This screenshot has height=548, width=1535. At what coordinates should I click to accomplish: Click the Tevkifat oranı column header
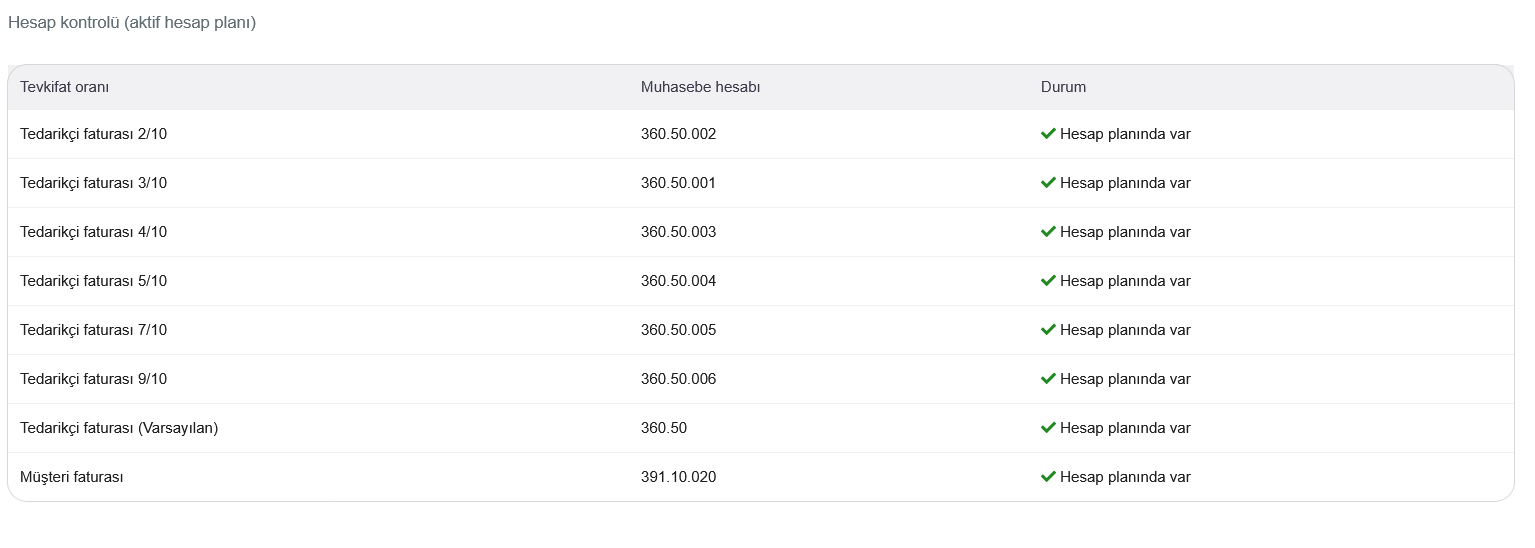(65, 87)
